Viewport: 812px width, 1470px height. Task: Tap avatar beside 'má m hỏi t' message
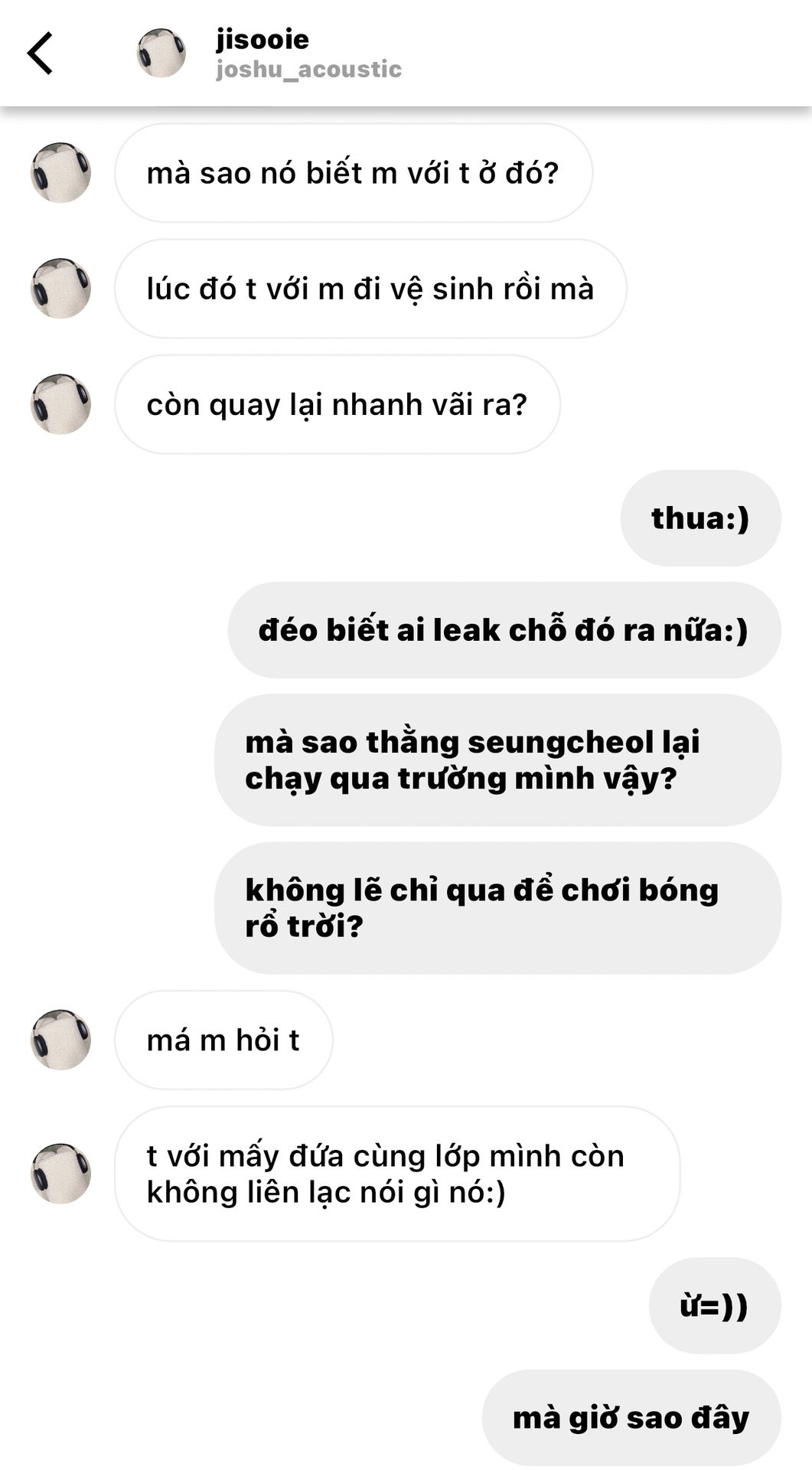click(x=60, y=1040)
